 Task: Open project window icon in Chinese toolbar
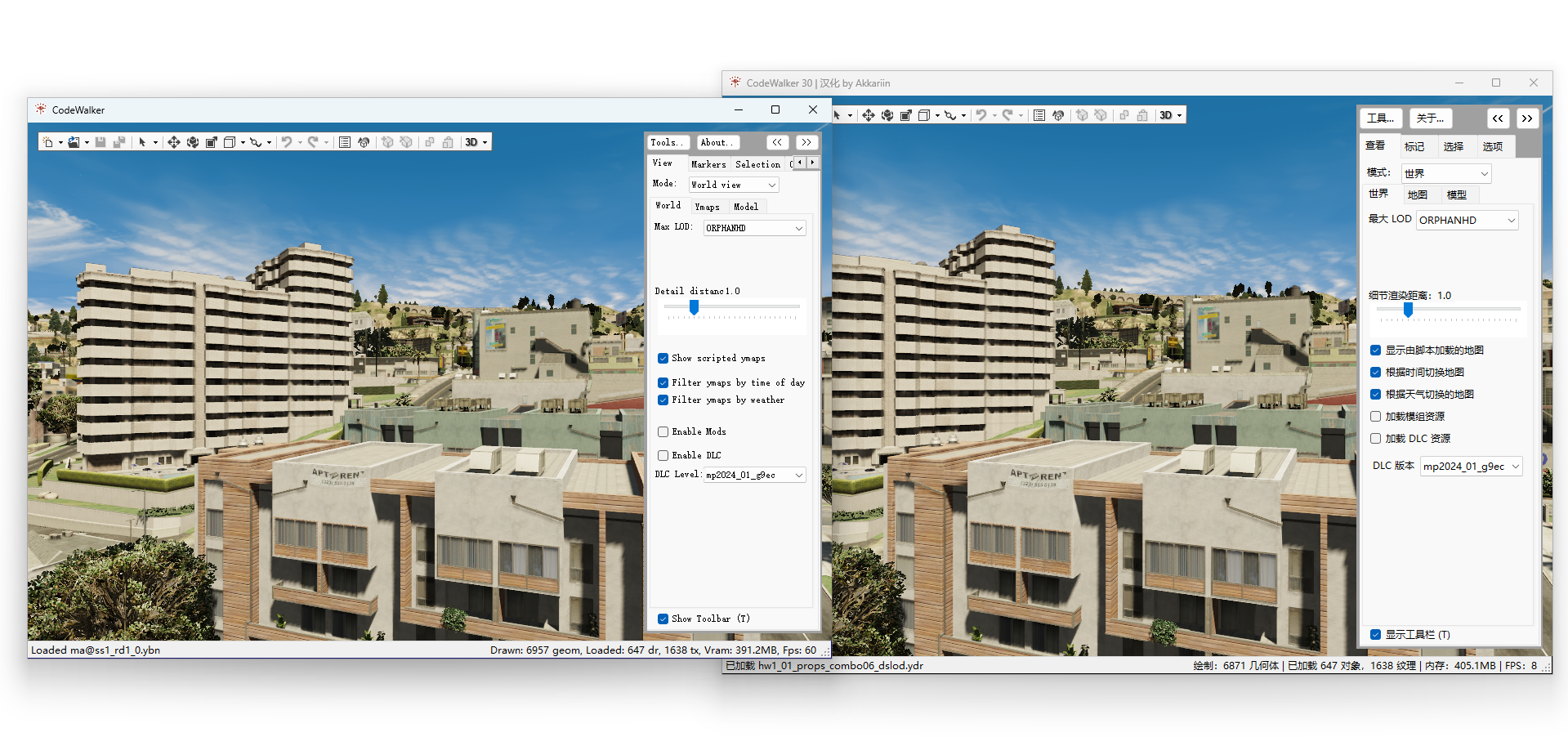(1058, 115)
